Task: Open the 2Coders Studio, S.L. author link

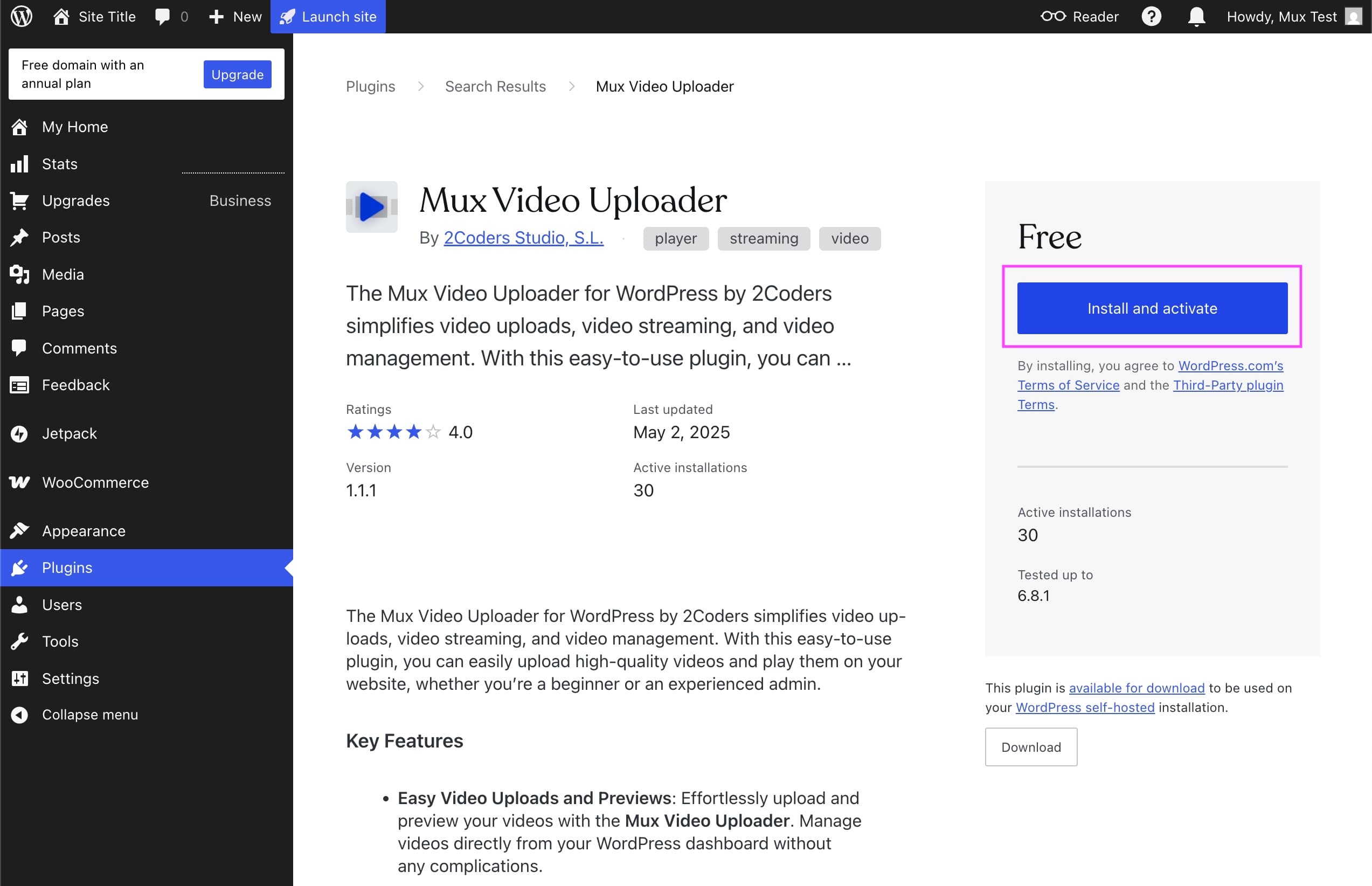Action: tap(523, 238)
